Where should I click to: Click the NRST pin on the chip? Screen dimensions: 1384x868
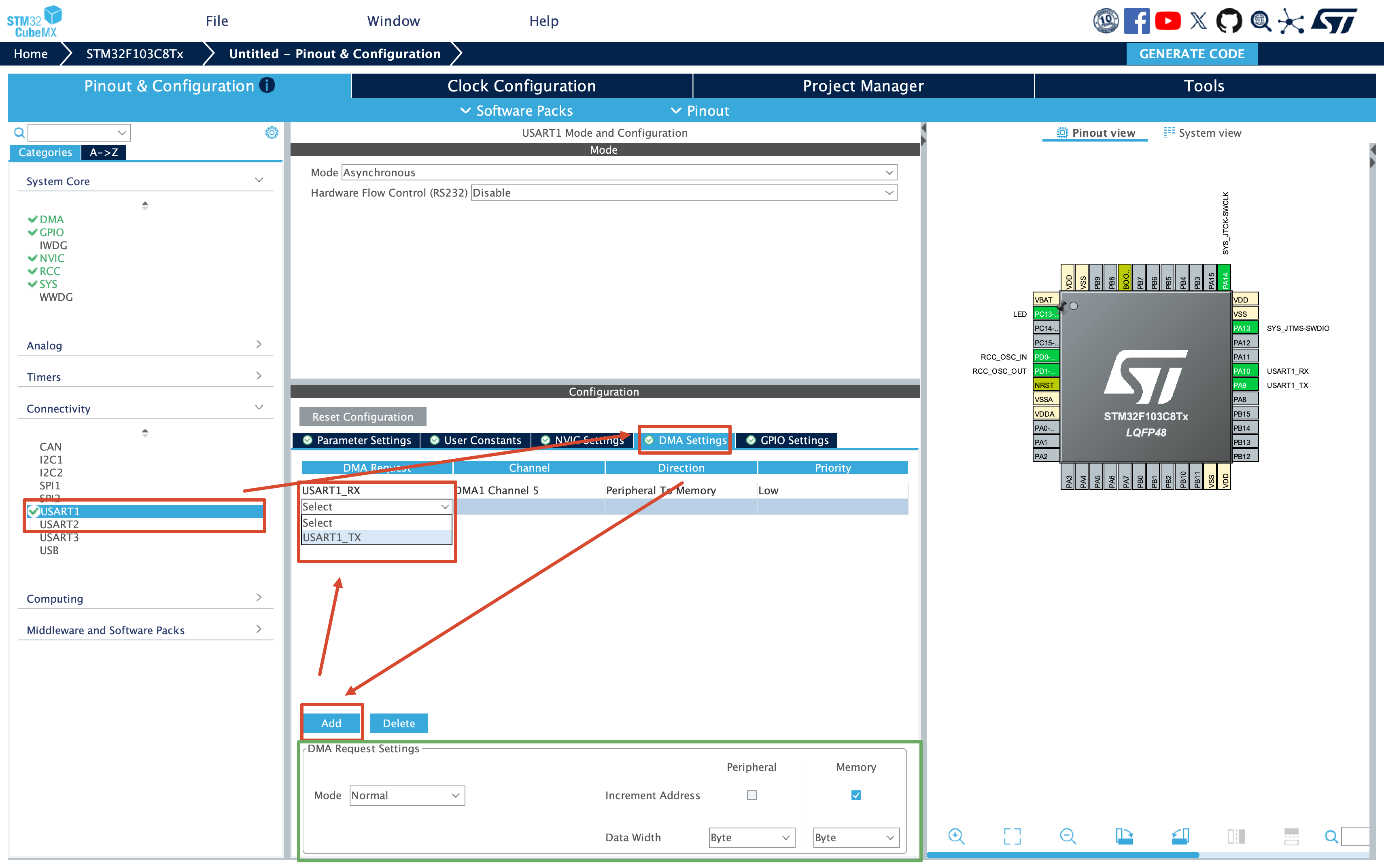point(1046,385)
